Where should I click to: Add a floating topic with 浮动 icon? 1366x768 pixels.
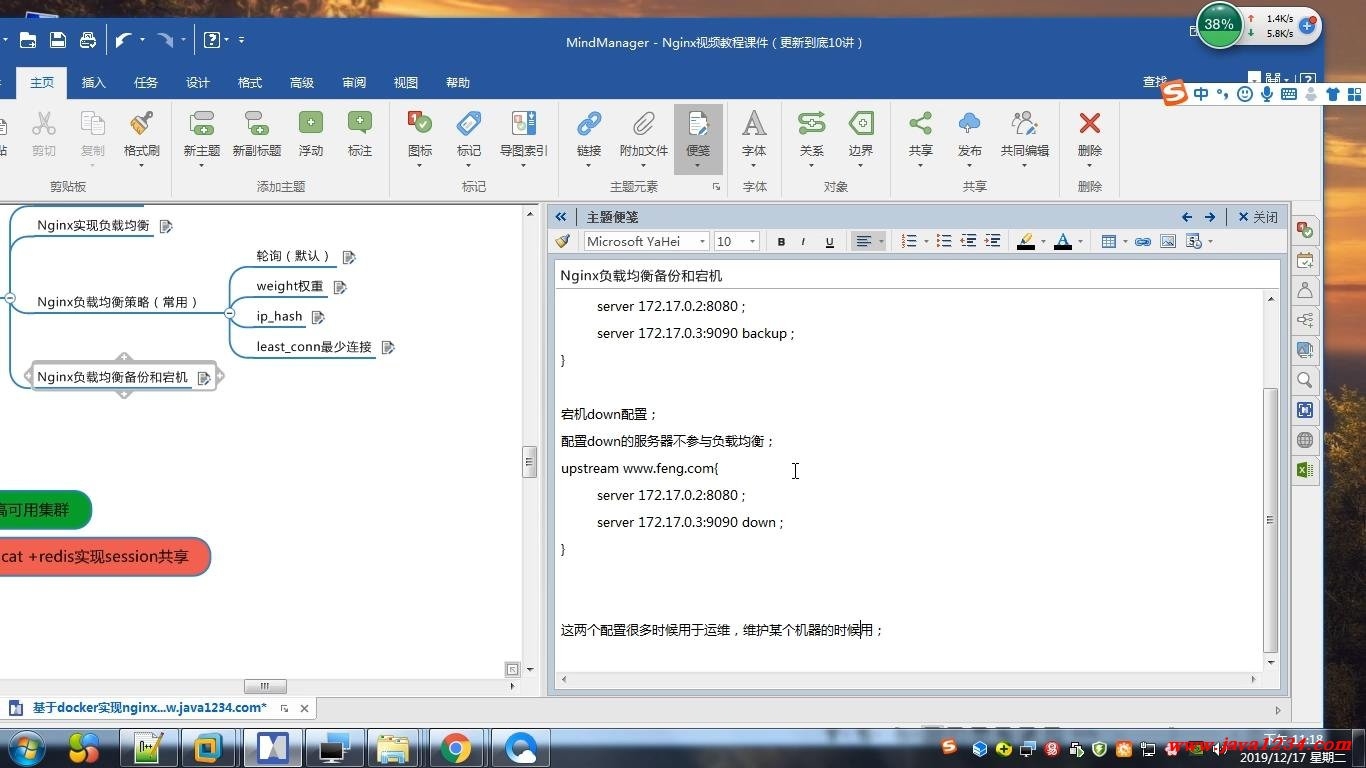tap(310, 125)
